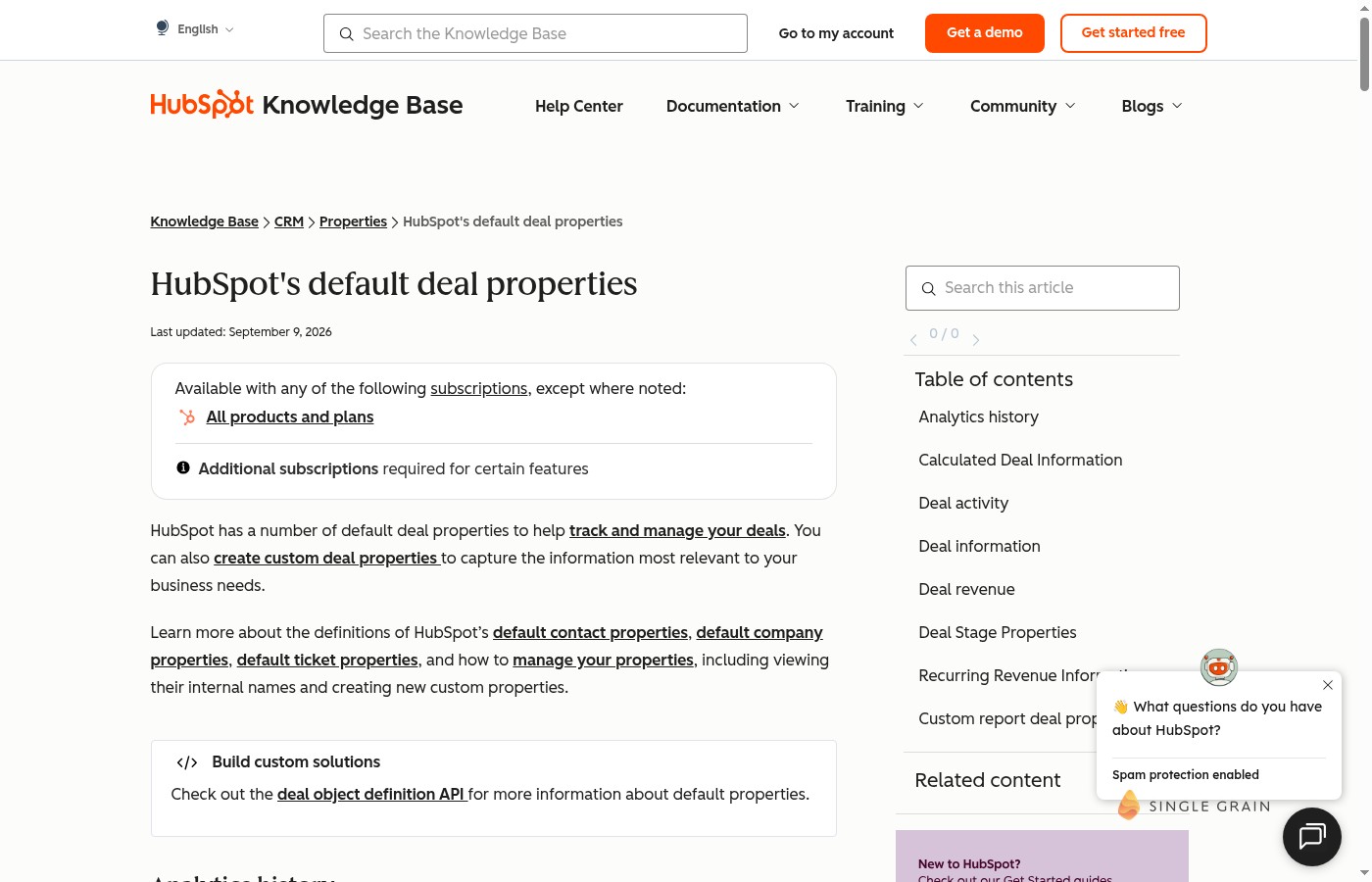Jump to Deal revenue section
The image size is (1372, 882).
966,589
